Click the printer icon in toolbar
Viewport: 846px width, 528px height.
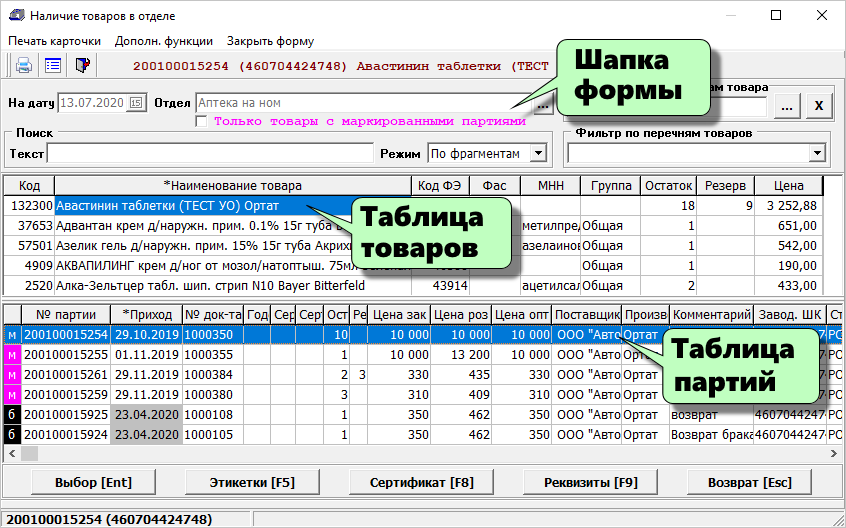click(24, 65)
